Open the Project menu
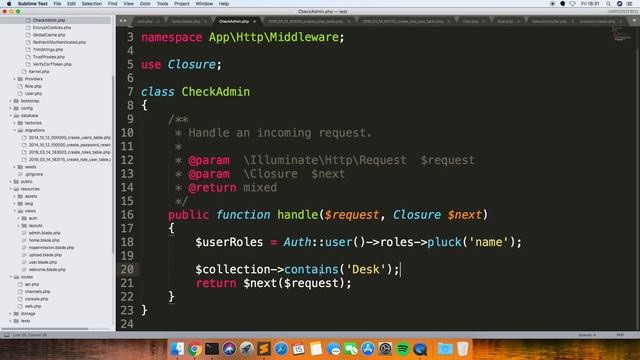Screen dimensions: 640x360 182,4
